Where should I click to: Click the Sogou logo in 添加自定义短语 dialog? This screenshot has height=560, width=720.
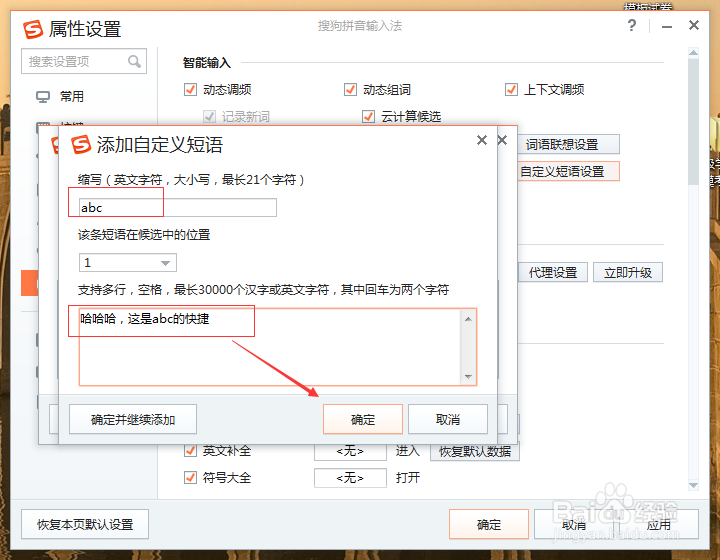[x=81, y=145]
